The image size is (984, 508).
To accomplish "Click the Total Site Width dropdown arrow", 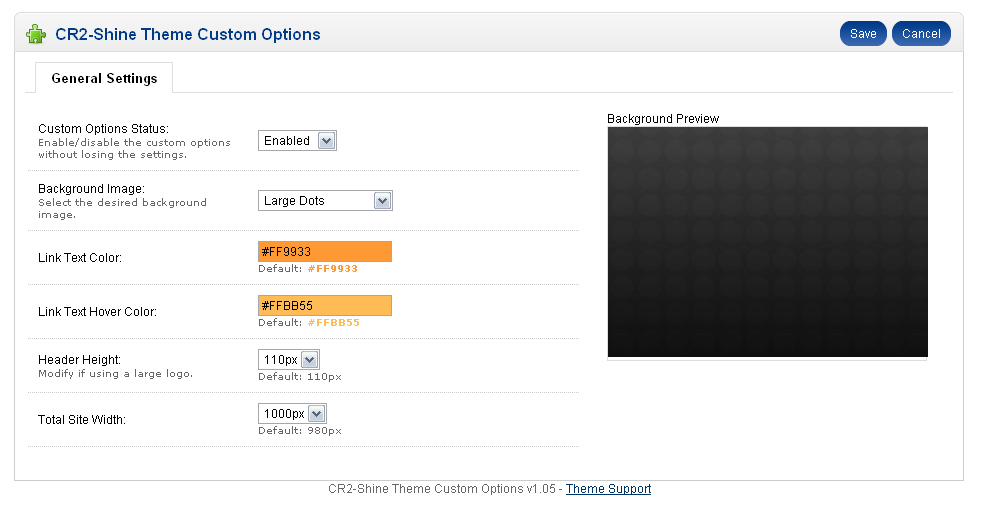I will tap(316, 414).
